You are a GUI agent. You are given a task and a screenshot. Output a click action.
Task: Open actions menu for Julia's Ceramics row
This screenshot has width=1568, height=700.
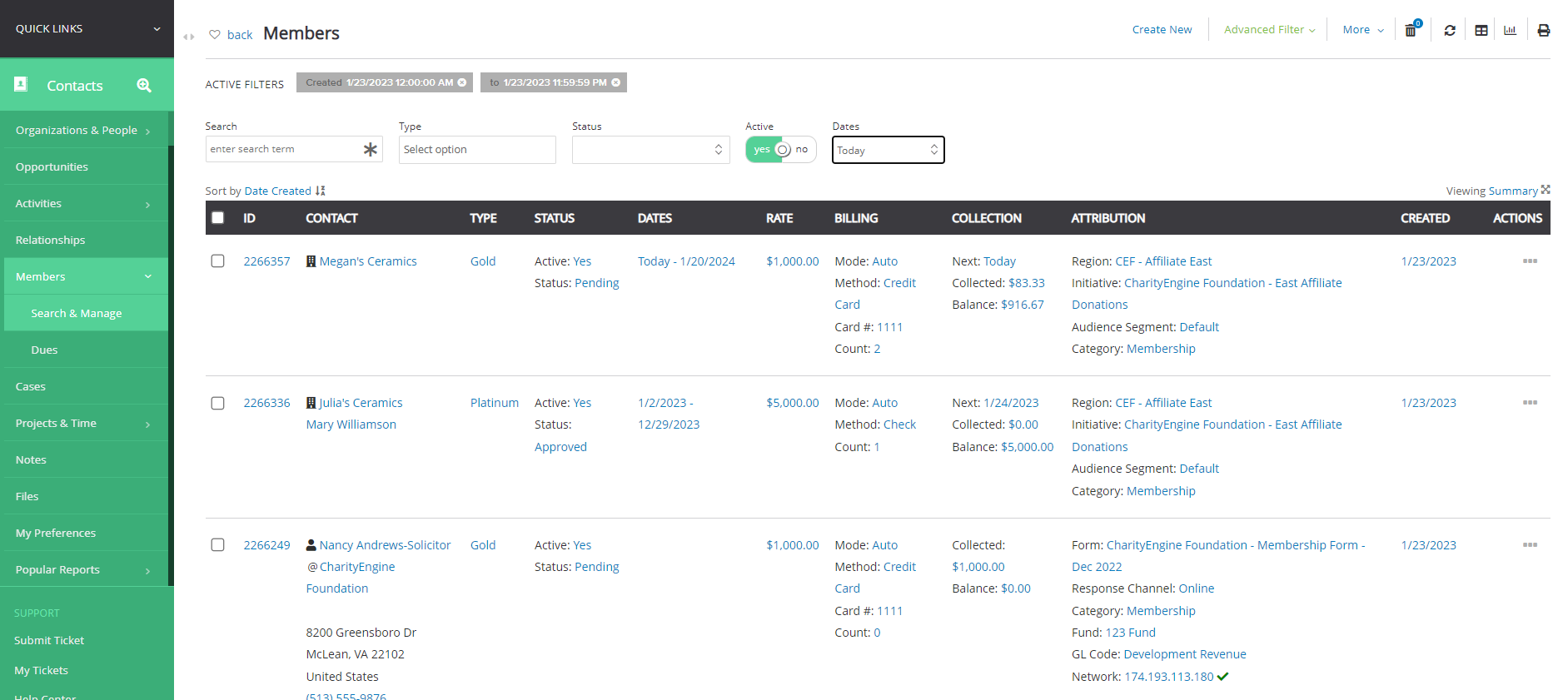[1530, 403]
